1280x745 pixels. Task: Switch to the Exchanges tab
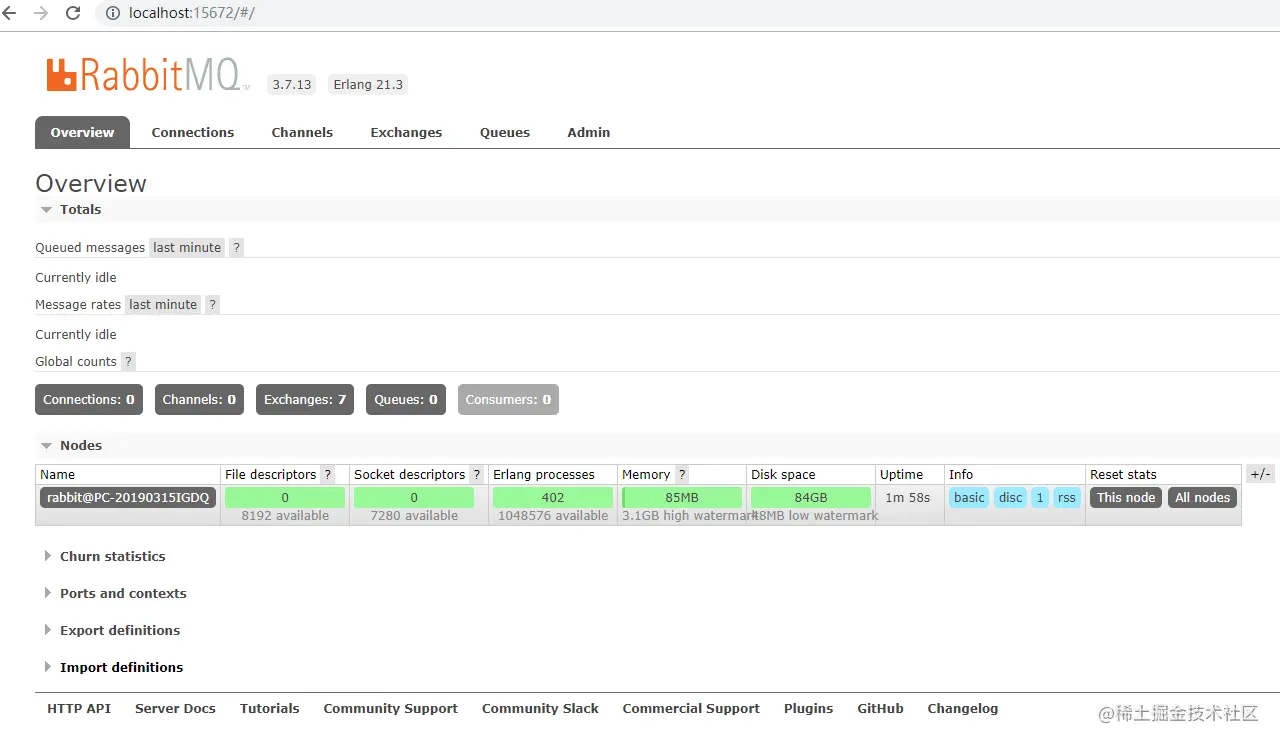click(406, 133)
